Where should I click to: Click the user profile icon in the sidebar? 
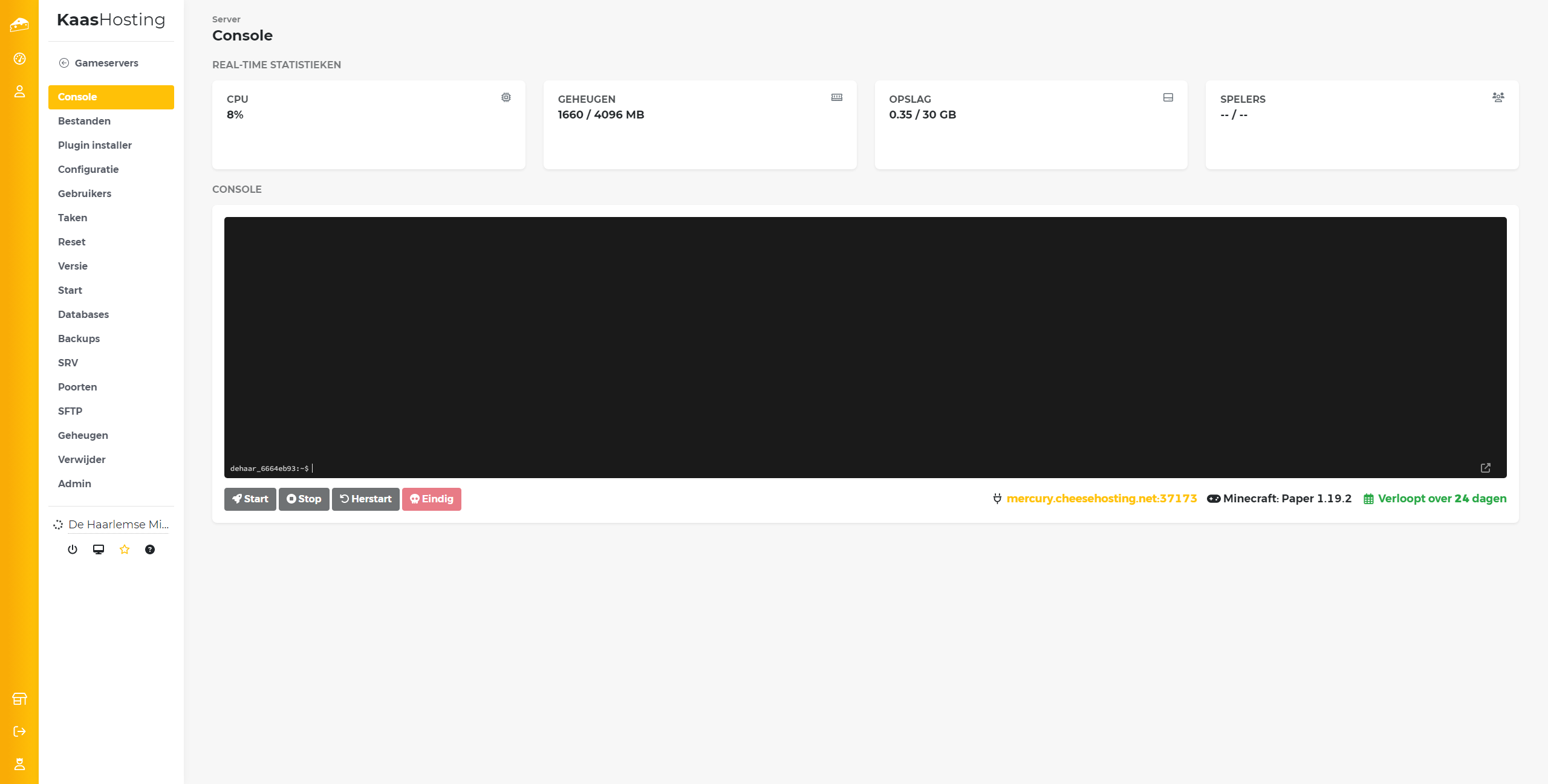19,91
